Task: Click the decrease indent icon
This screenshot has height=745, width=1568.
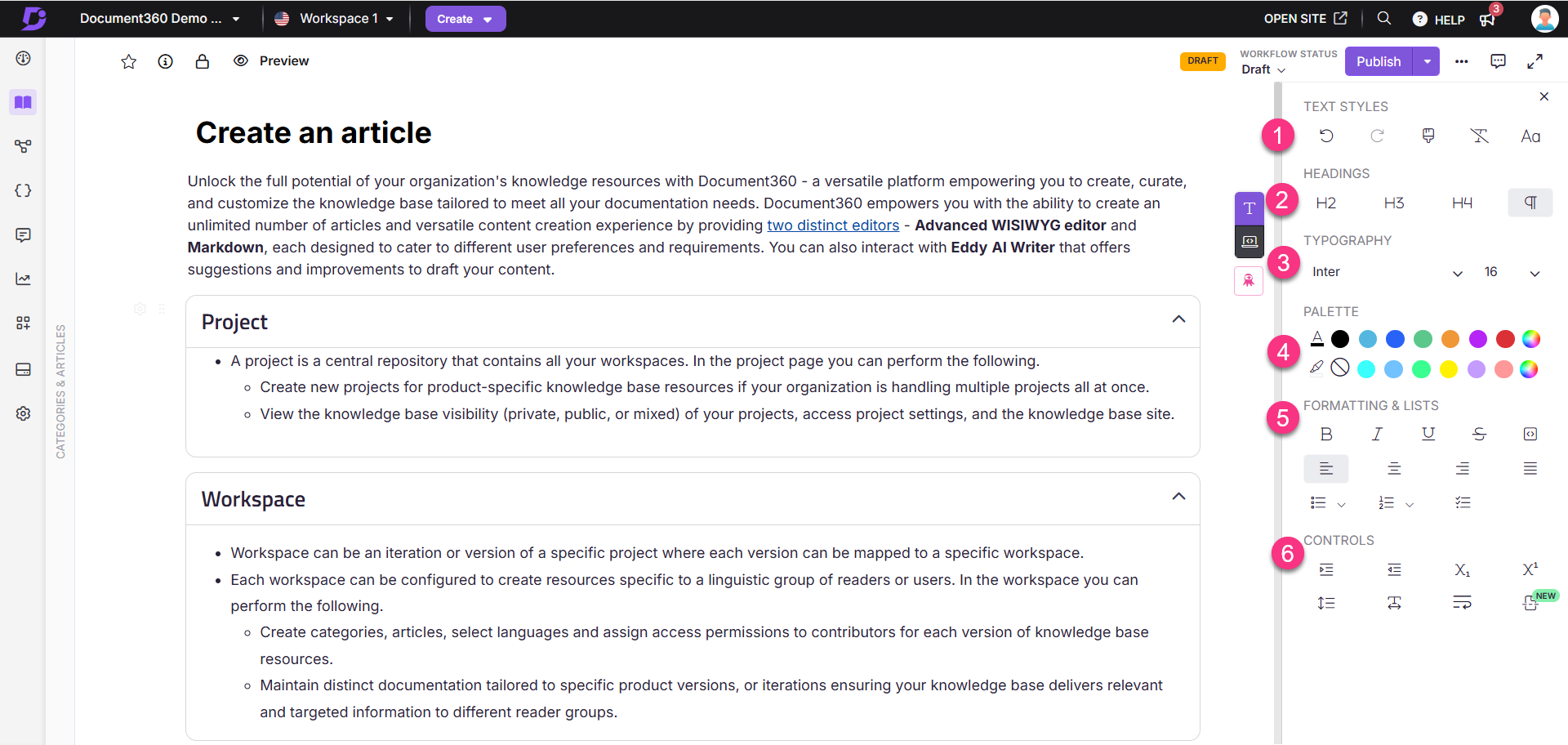Action: [1394, 570]
